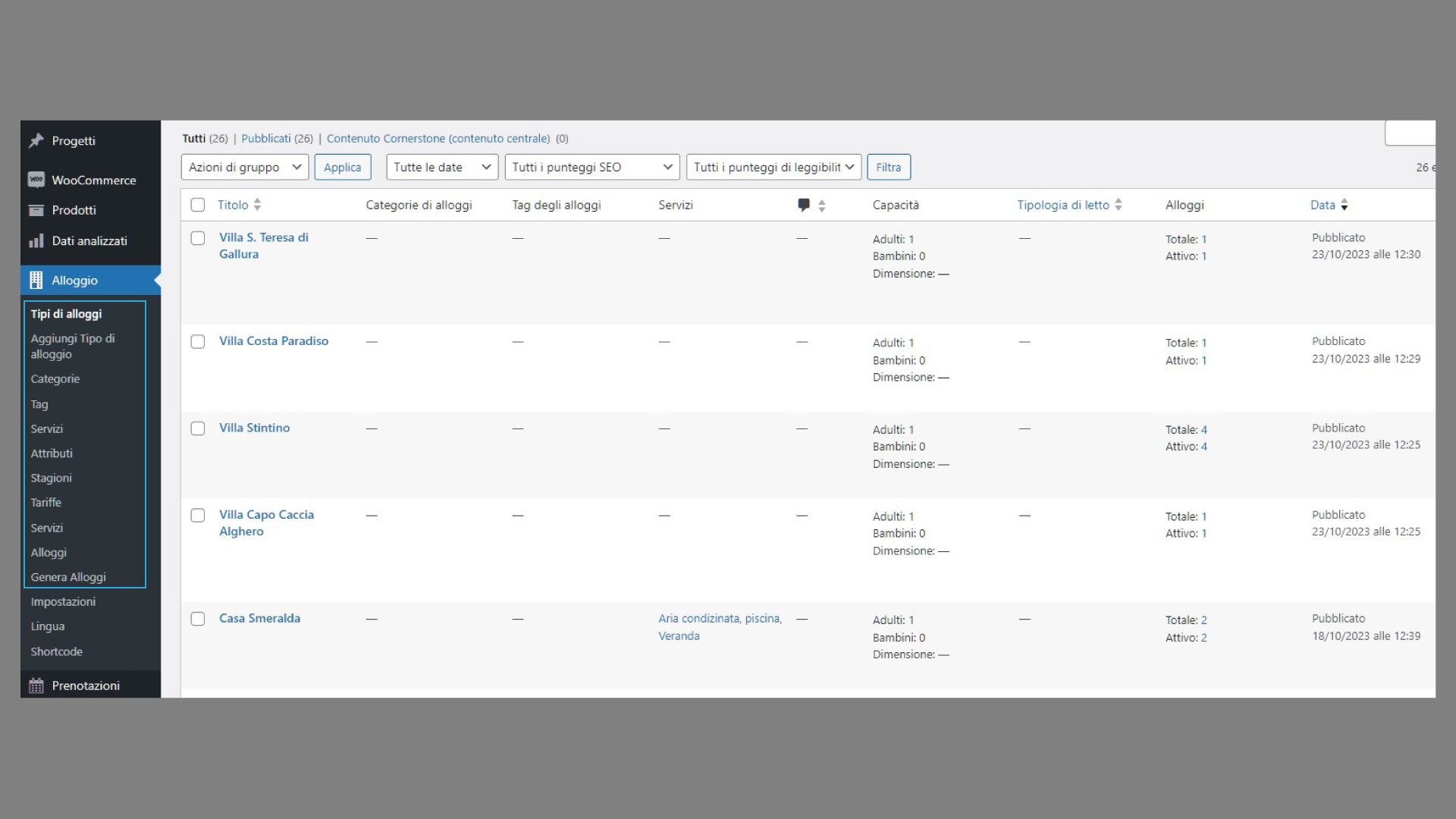Click the Filtra button
The width and height of the screenshot is (1456, 819).
(889, 167)
